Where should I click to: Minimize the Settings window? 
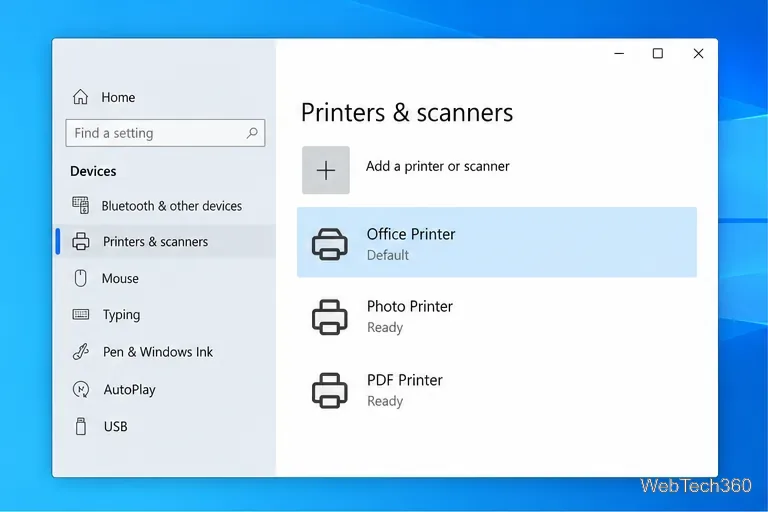tap(619, 53)
